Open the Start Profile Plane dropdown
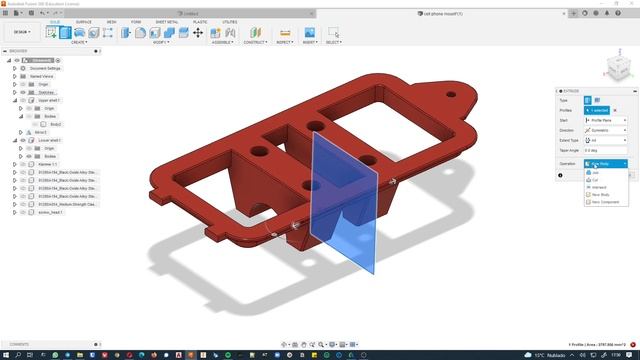The image size is (640, 360). point(606,120)
